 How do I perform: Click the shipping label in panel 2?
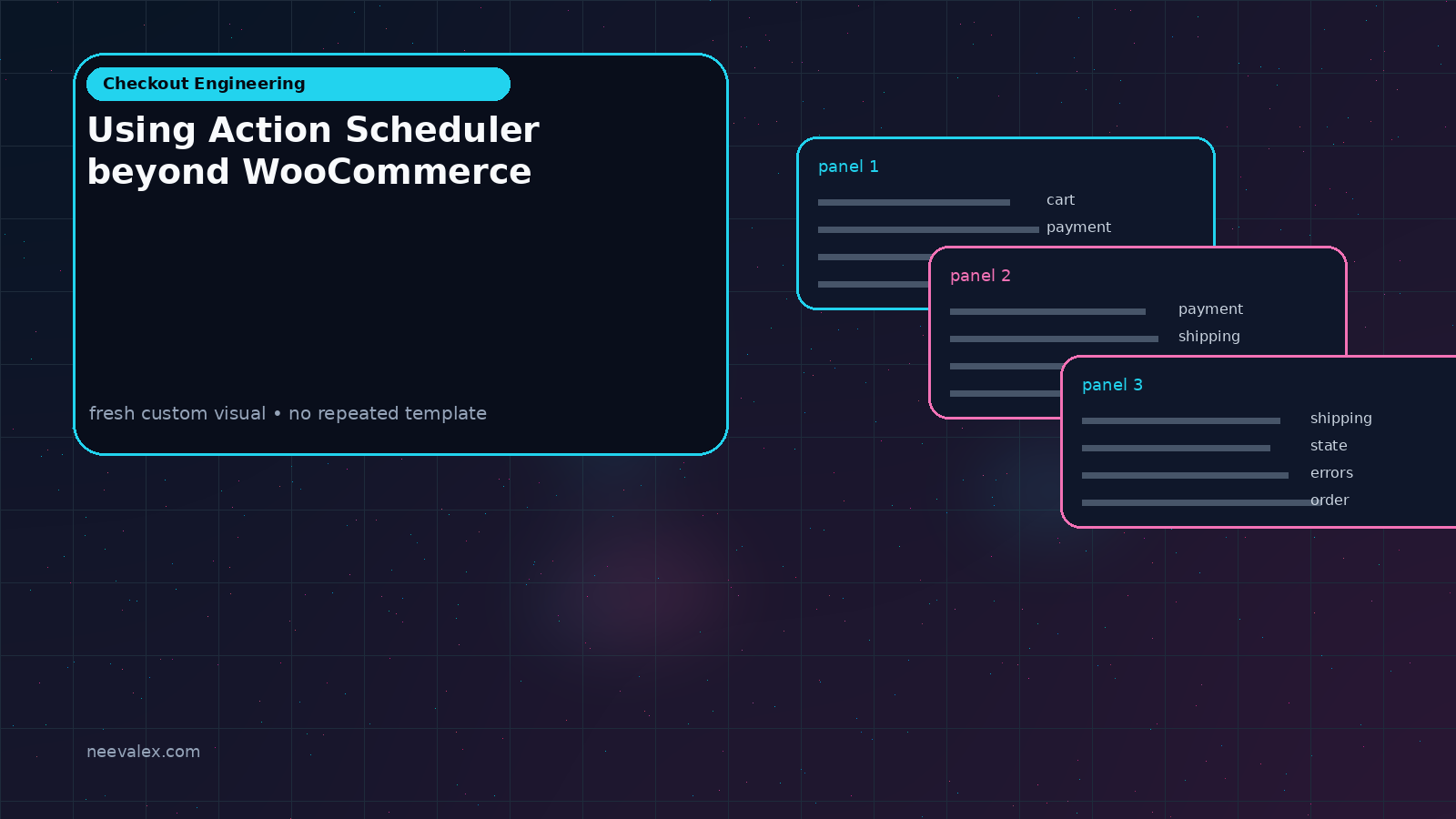[x=1208, y=337]
